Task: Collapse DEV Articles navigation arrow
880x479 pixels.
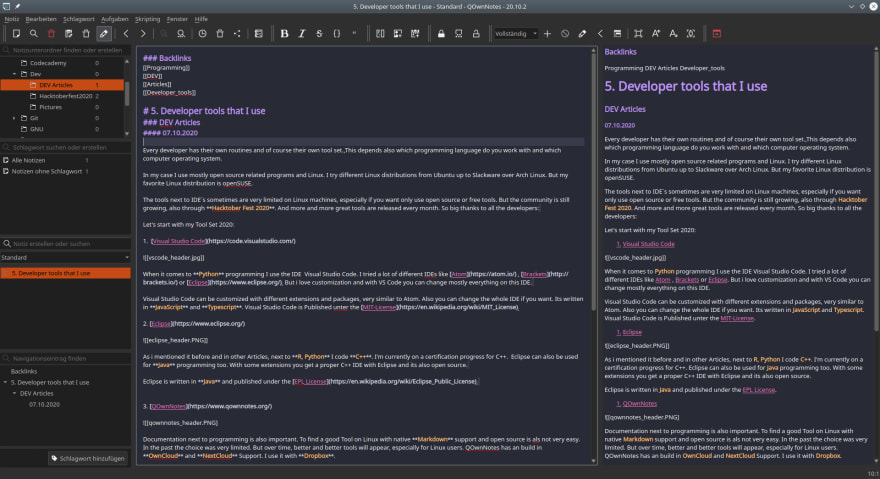Action: [15, 394]
